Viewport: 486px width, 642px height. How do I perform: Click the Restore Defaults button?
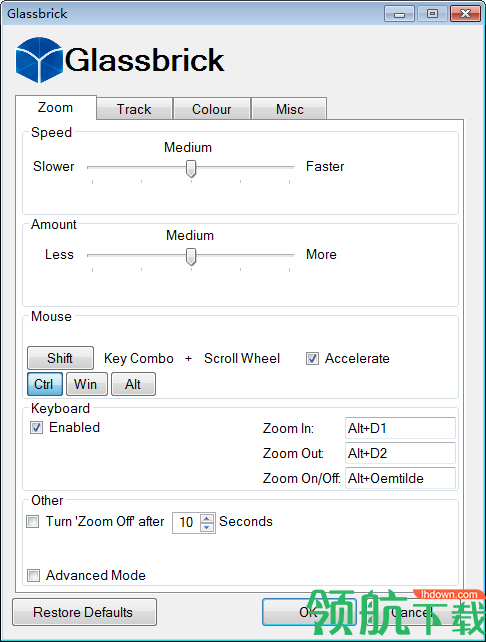click(84, 612)
